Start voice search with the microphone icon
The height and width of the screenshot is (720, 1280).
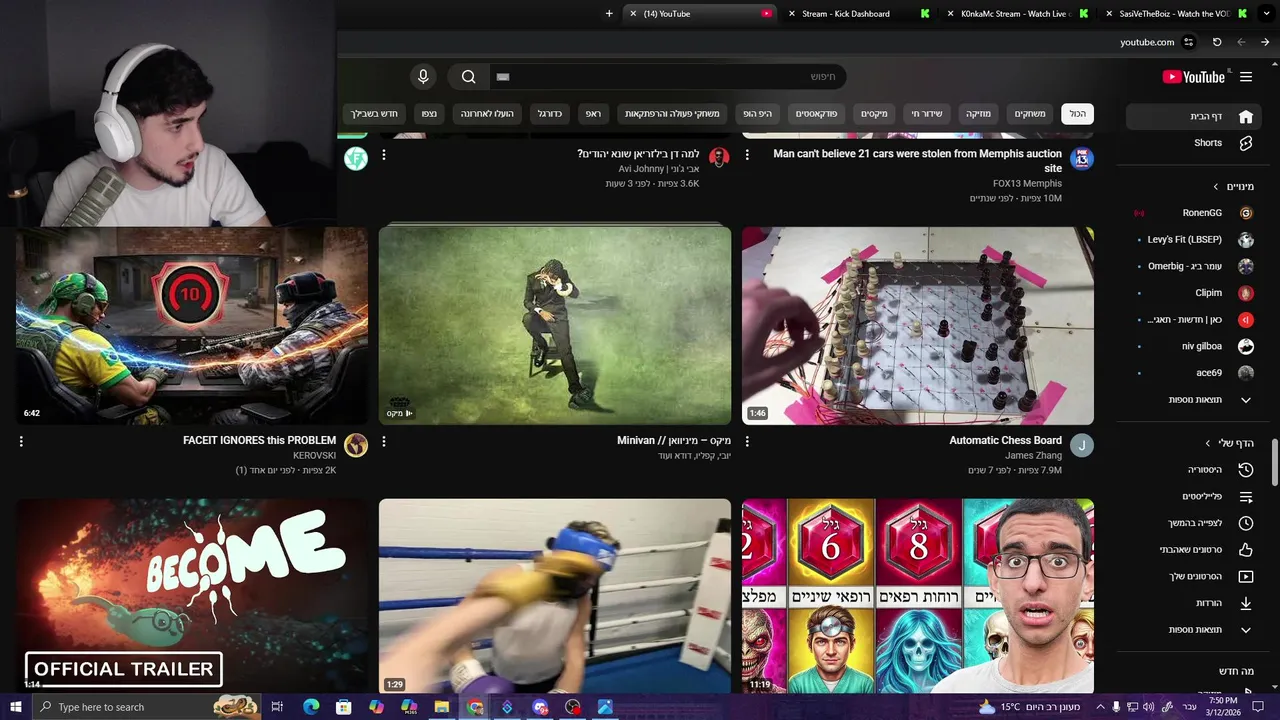pos(423,77)
